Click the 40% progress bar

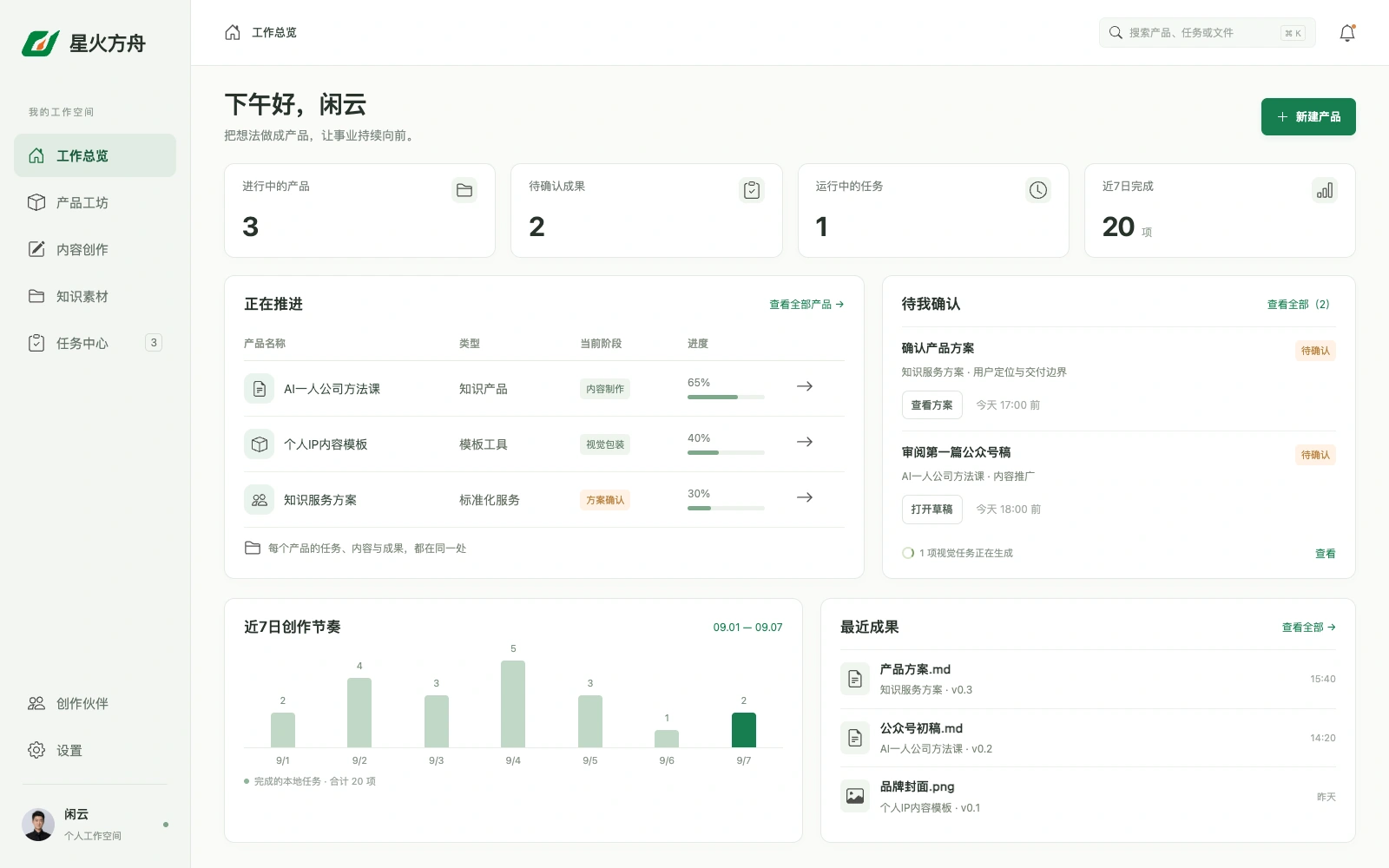point(726,452)
